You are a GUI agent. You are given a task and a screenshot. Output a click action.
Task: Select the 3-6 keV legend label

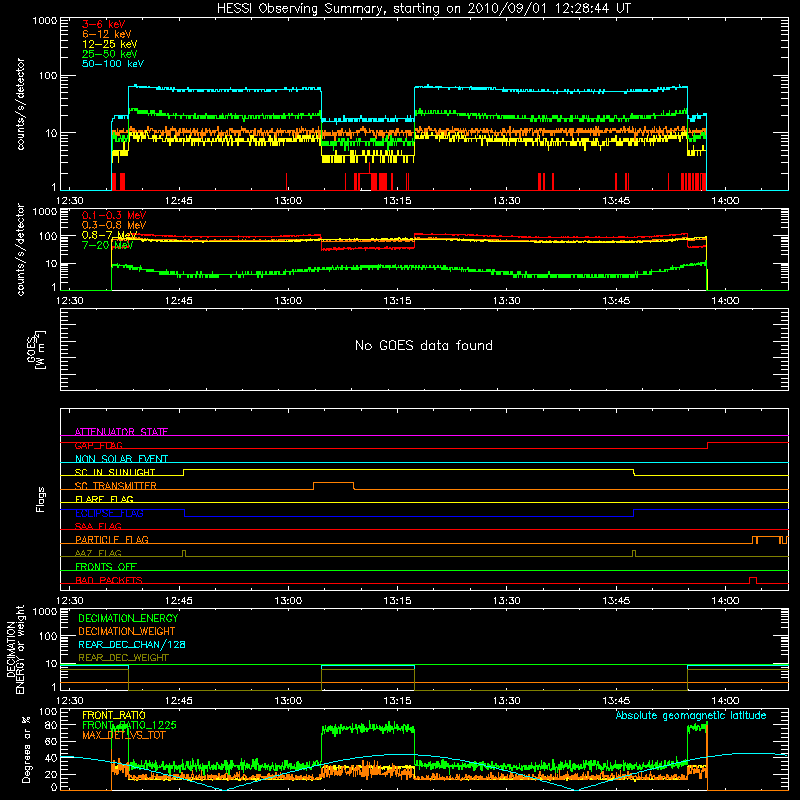104,24
